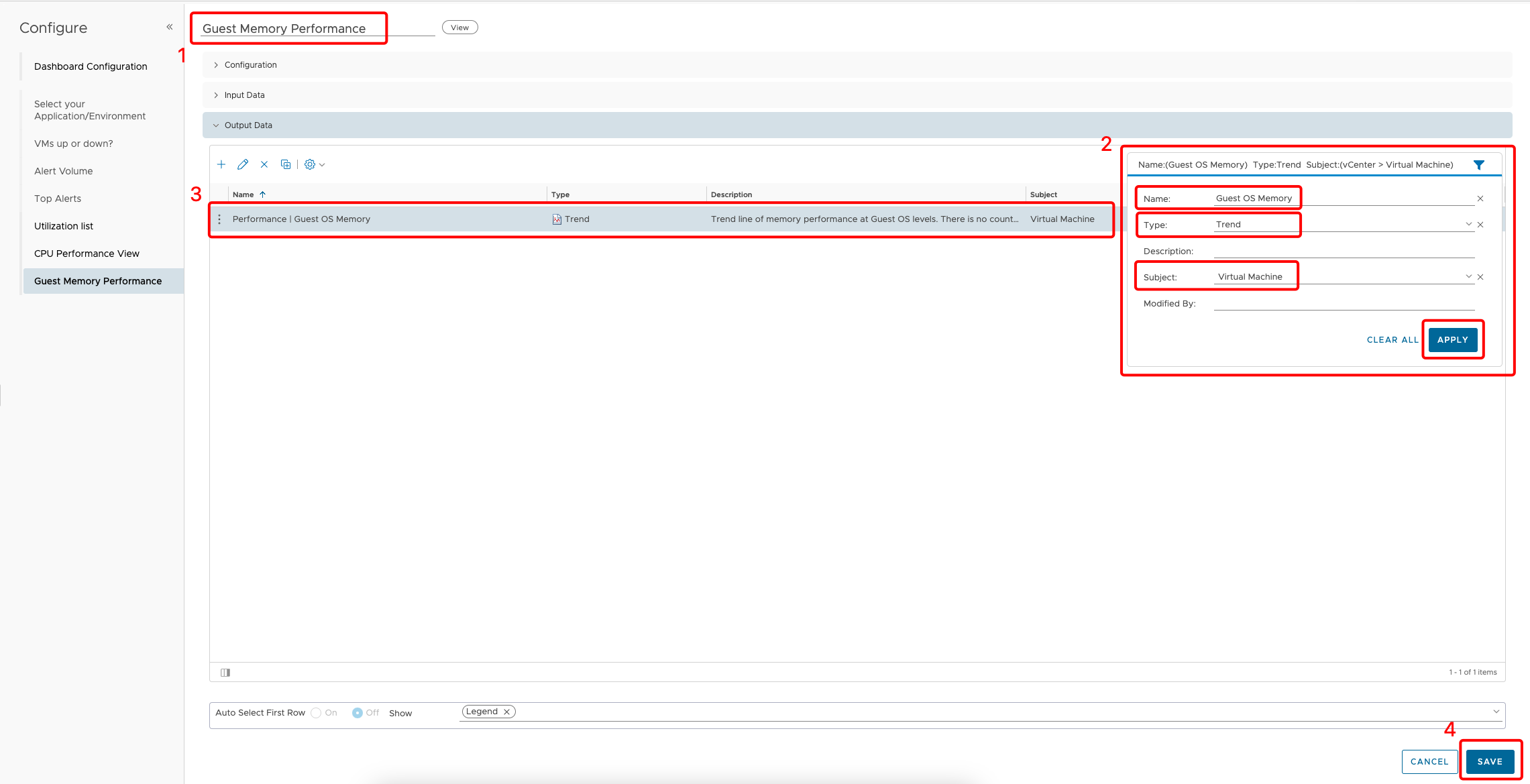1530x784 pixels.
Task: Add a new output data widget
Action: [221, 164]
